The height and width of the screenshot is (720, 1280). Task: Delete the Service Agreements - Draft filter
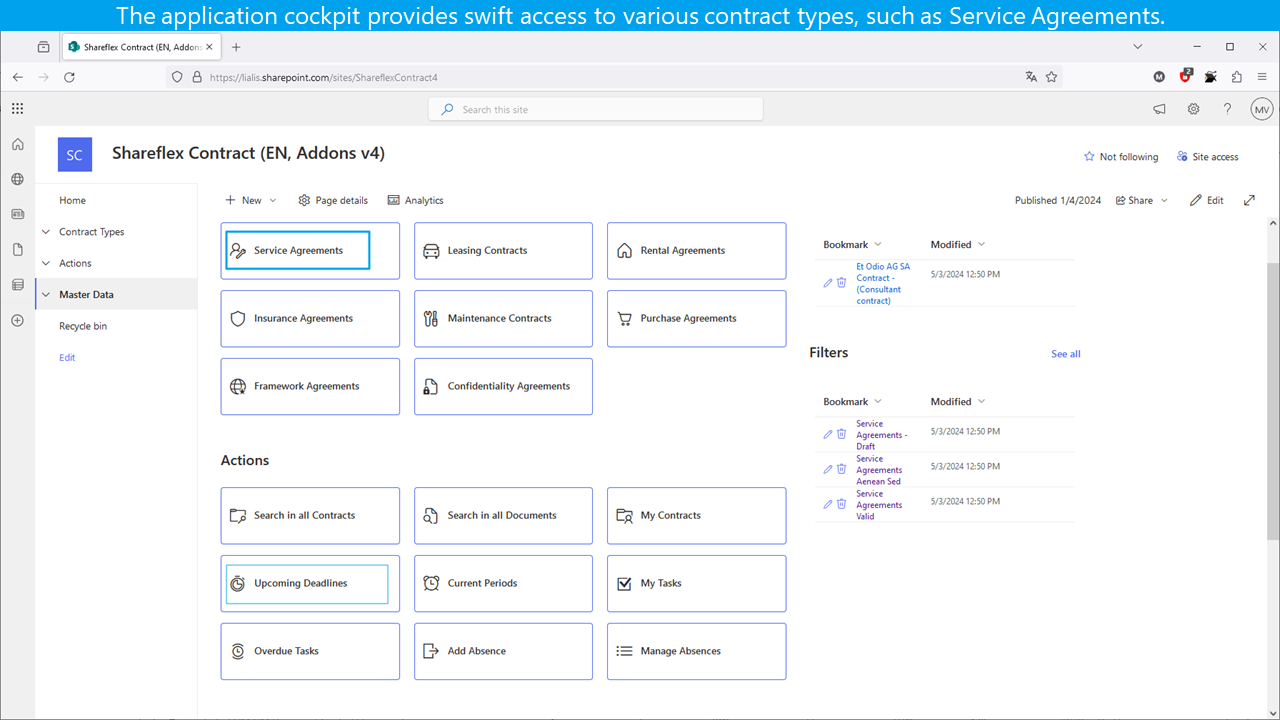click(x=842, y=434)
